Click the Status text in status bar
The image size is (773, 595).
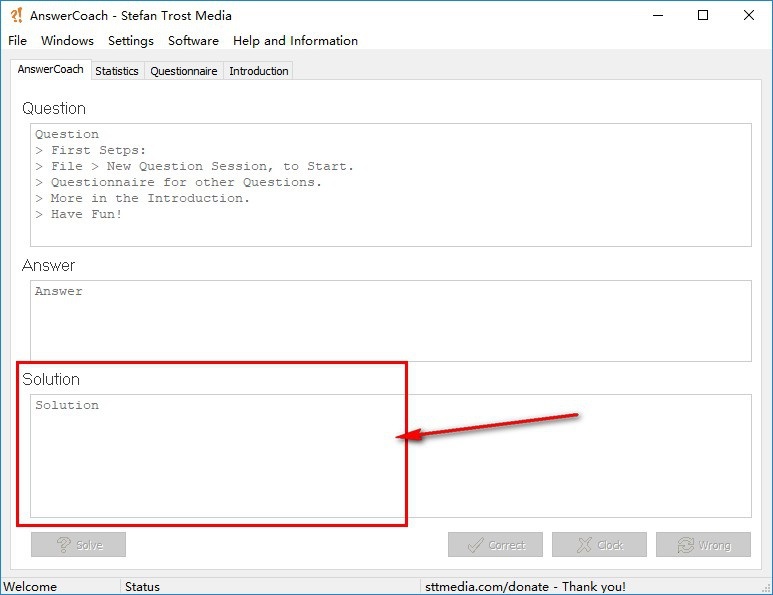click(x=142, y=587)
